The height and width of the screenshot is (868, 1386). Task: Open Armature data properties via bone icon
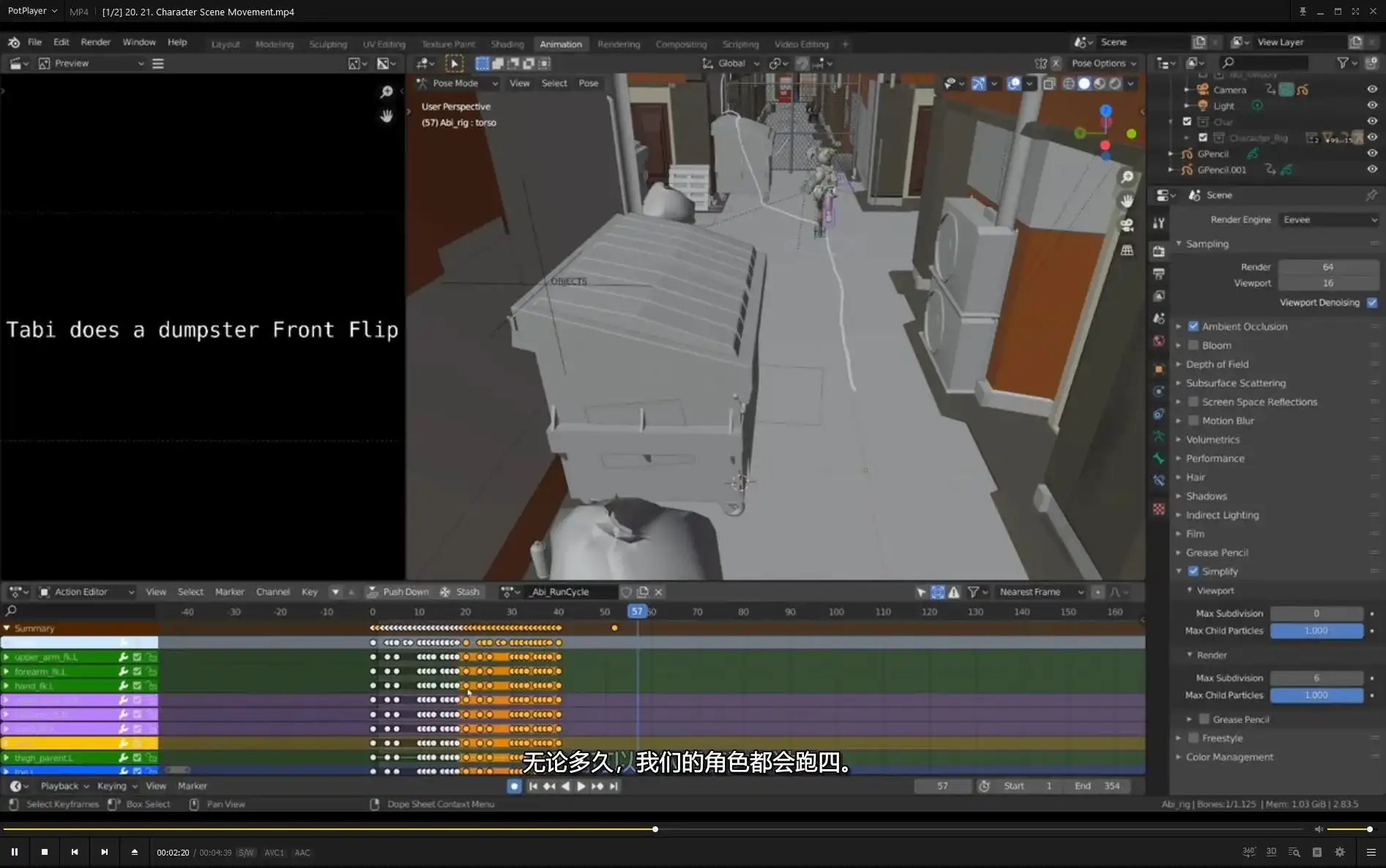point(1159,457)
